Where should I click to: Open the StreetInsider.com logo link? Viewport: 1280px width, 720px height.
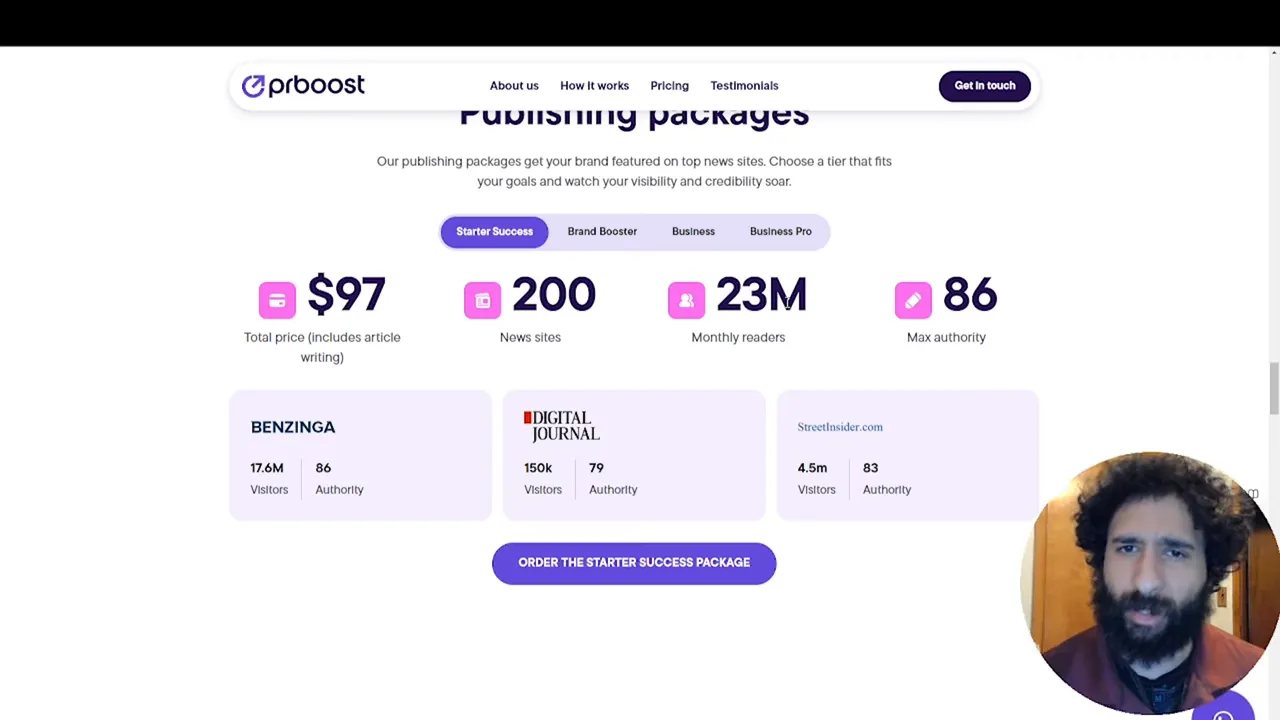pyautogui.click(x=840, y=427)
